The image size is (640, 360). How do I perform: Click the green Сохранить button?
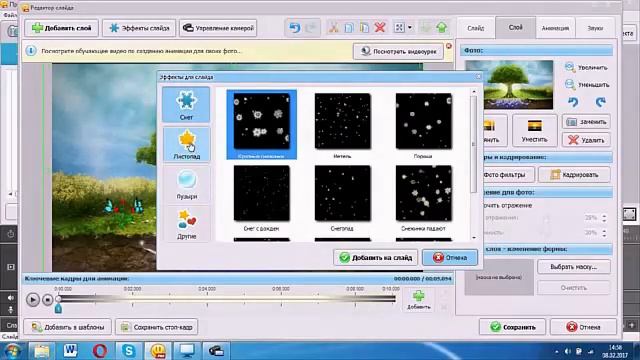[512, 327]
